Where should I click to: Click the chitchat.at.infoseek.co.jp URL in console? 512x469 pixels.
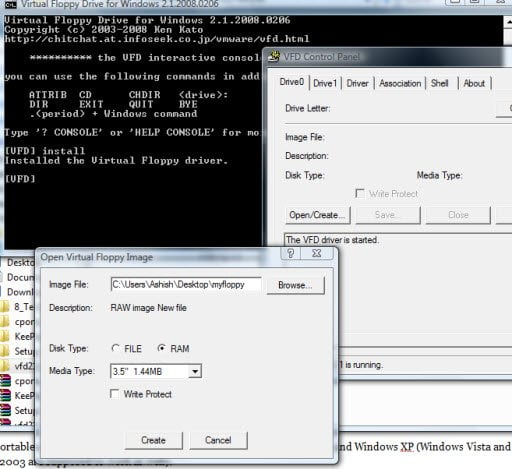(x=157, y=39)
